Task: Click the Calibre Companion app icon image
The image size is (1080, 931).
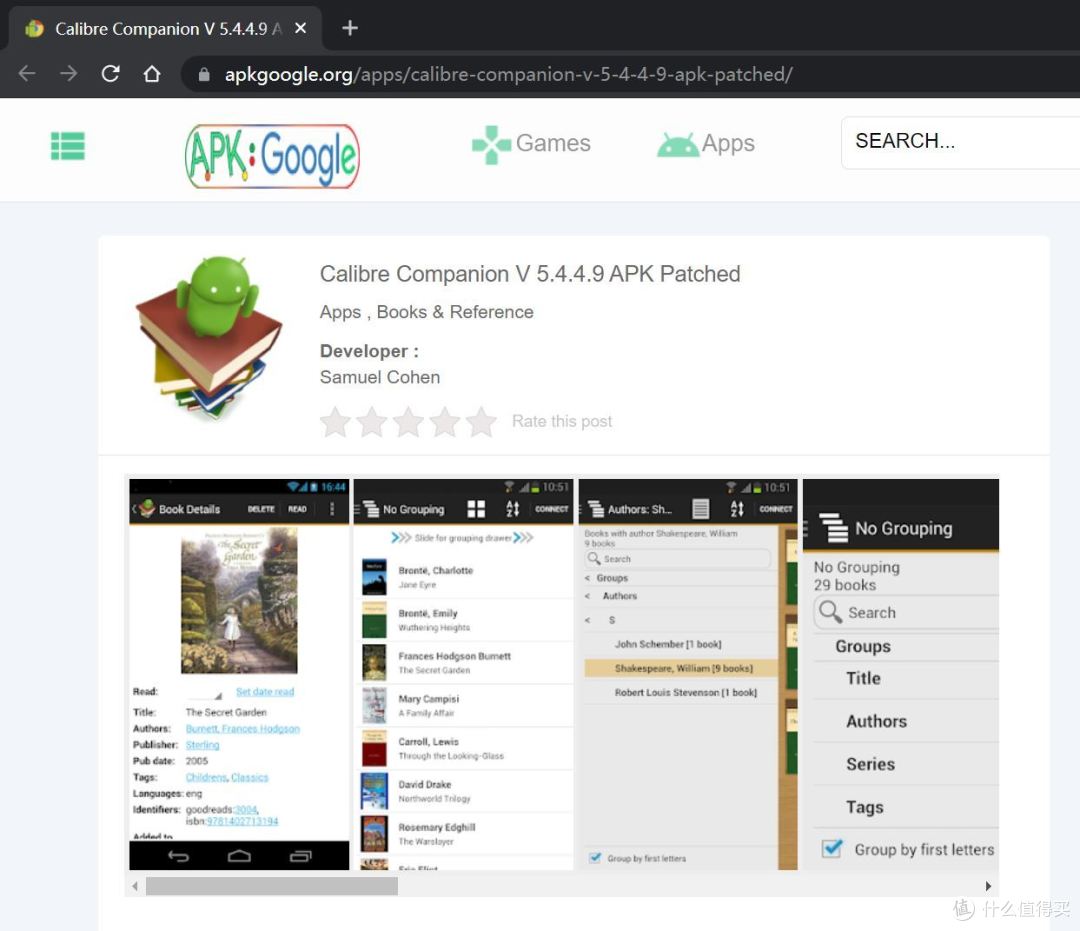Action: click(209, 337)
